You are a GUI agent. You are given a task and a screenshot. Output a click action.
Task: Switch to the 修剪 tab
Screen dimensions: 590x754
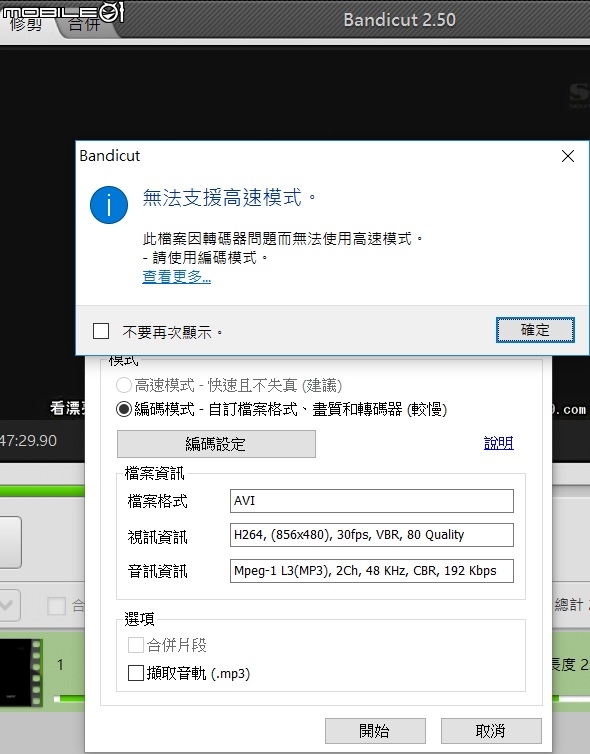[x=26, y=23]
